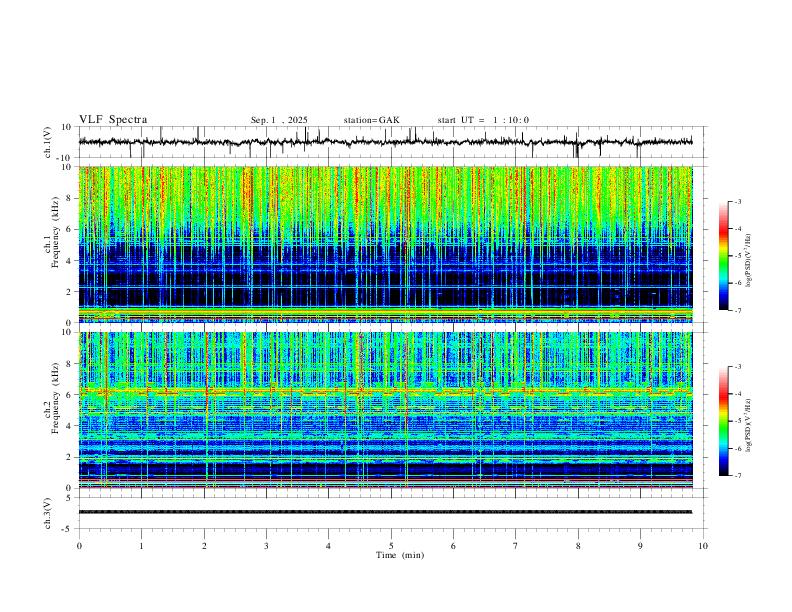Select the date text "Sep. 1 , 2025"

(279, 120)
